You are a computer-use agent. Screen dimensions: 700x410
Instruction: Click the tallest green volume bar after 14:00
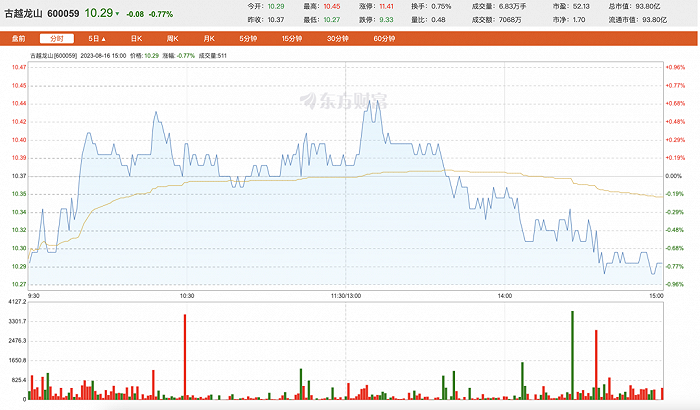point(572,355)
